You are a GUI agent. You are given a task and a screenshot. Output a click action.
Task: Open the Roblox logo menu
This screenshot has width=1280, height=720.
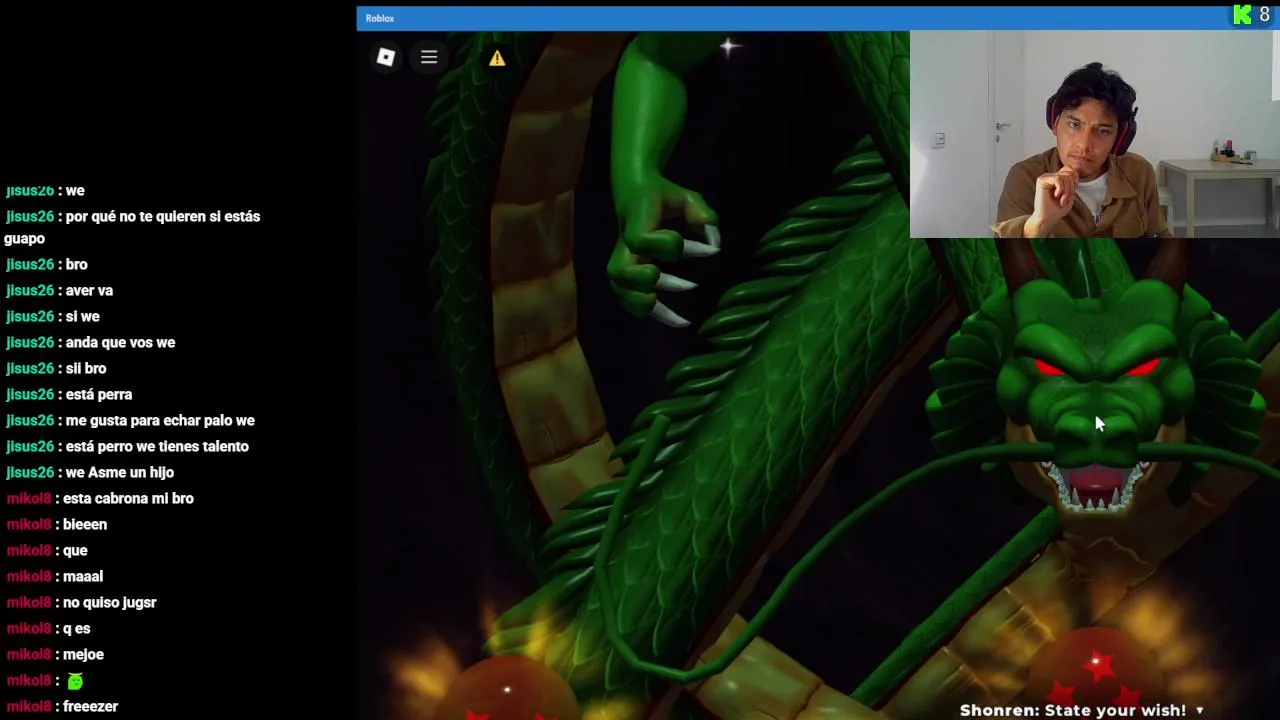(386, 57)
